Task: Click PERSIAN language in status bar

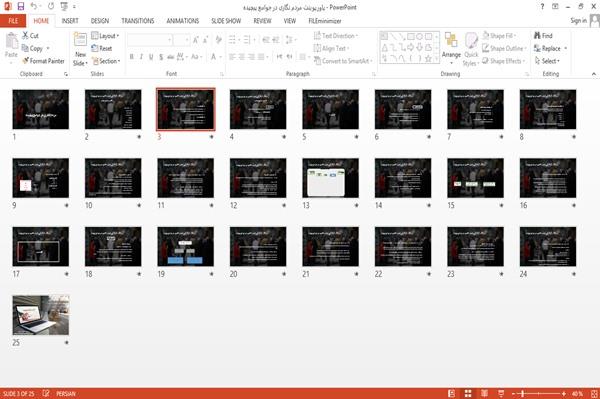Action: tap(66, 393)
